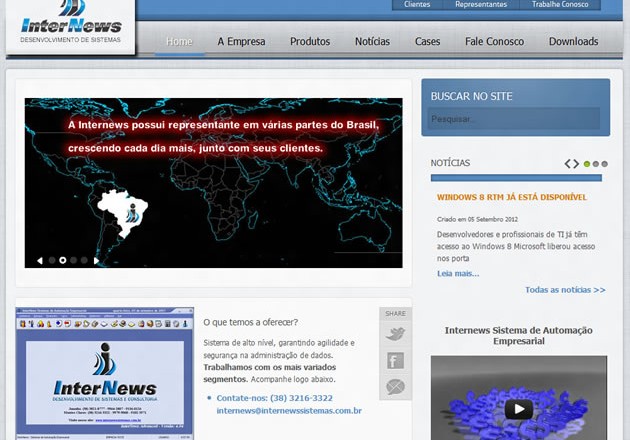Open the Trabalhe Conosco top link
630x440 pixels.
(560, 5)
